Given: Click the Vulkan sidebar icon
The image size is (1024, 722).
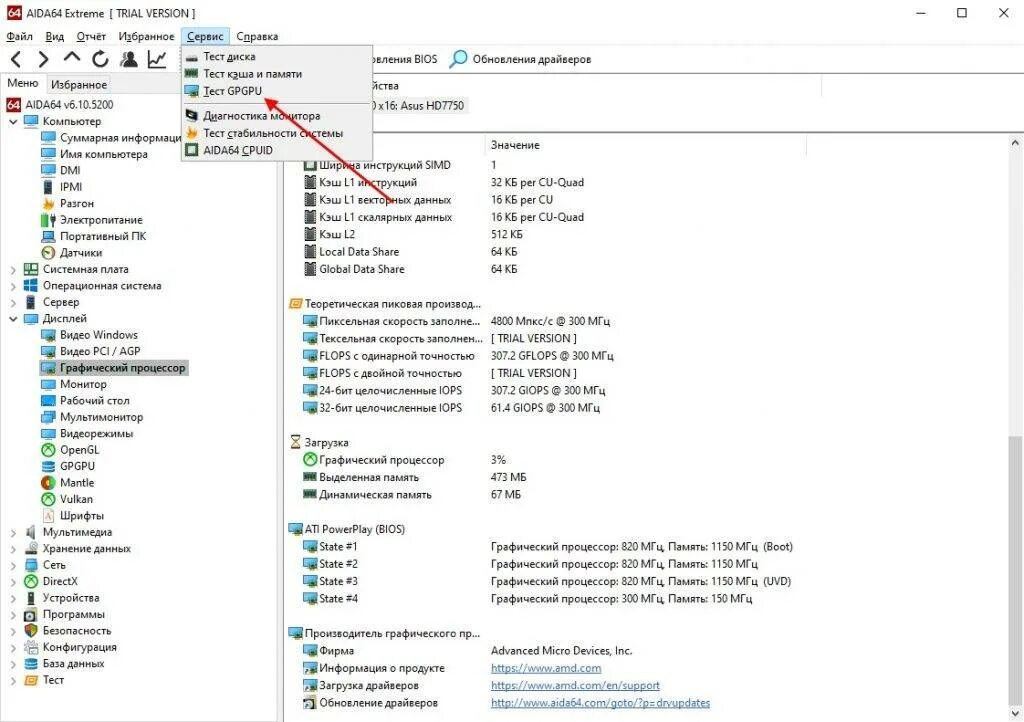Looking at the screenshot, I should (47, 499).
